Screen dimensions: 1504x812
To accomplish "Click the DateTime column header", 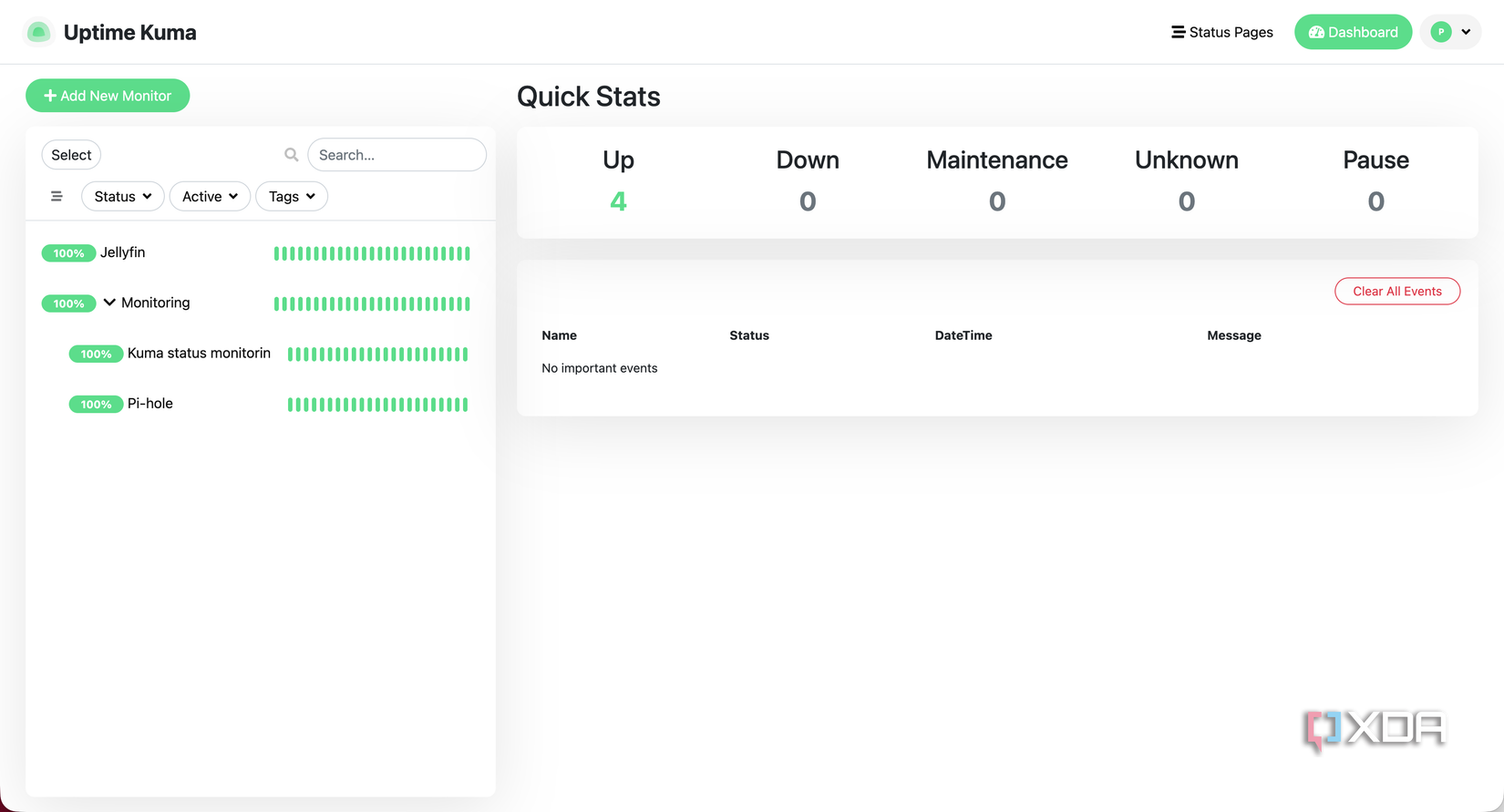I will (963, 335).
